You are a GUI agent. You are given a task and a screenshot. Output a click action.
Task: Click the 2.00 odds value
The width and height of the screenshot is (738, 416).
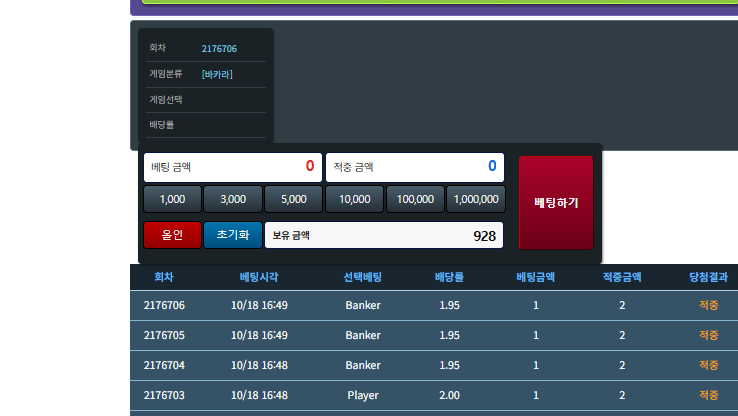[449, 395]
